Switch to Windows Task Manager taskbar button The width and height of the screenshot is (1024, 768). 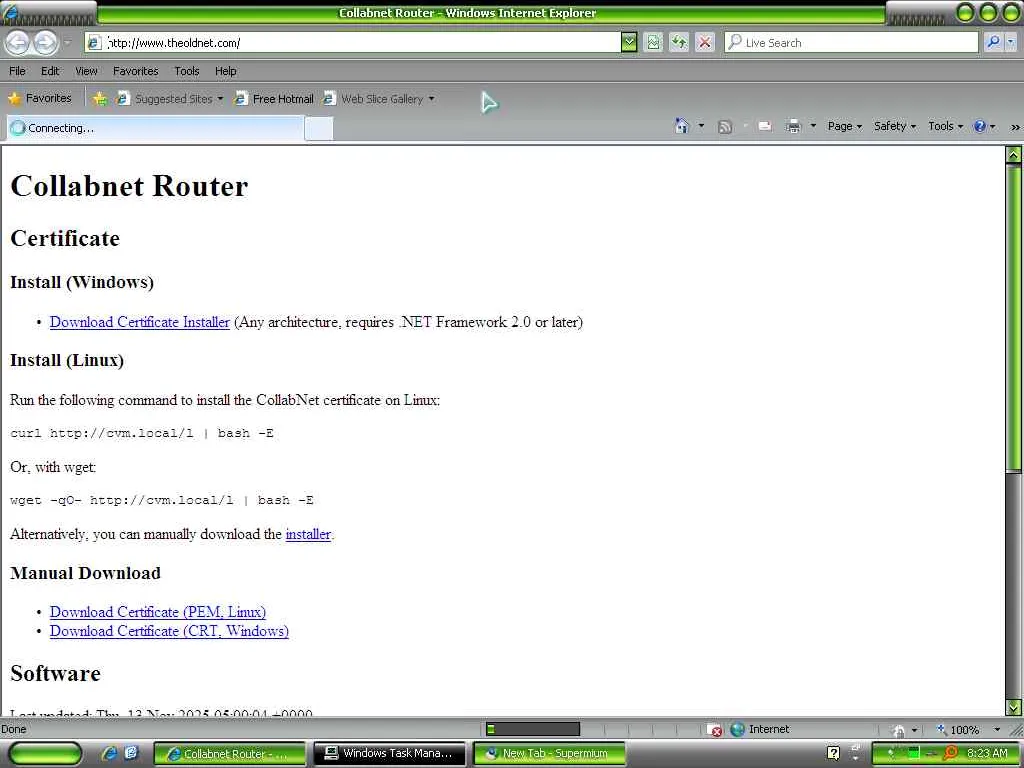pyautogui.click(x=390, y=753)
